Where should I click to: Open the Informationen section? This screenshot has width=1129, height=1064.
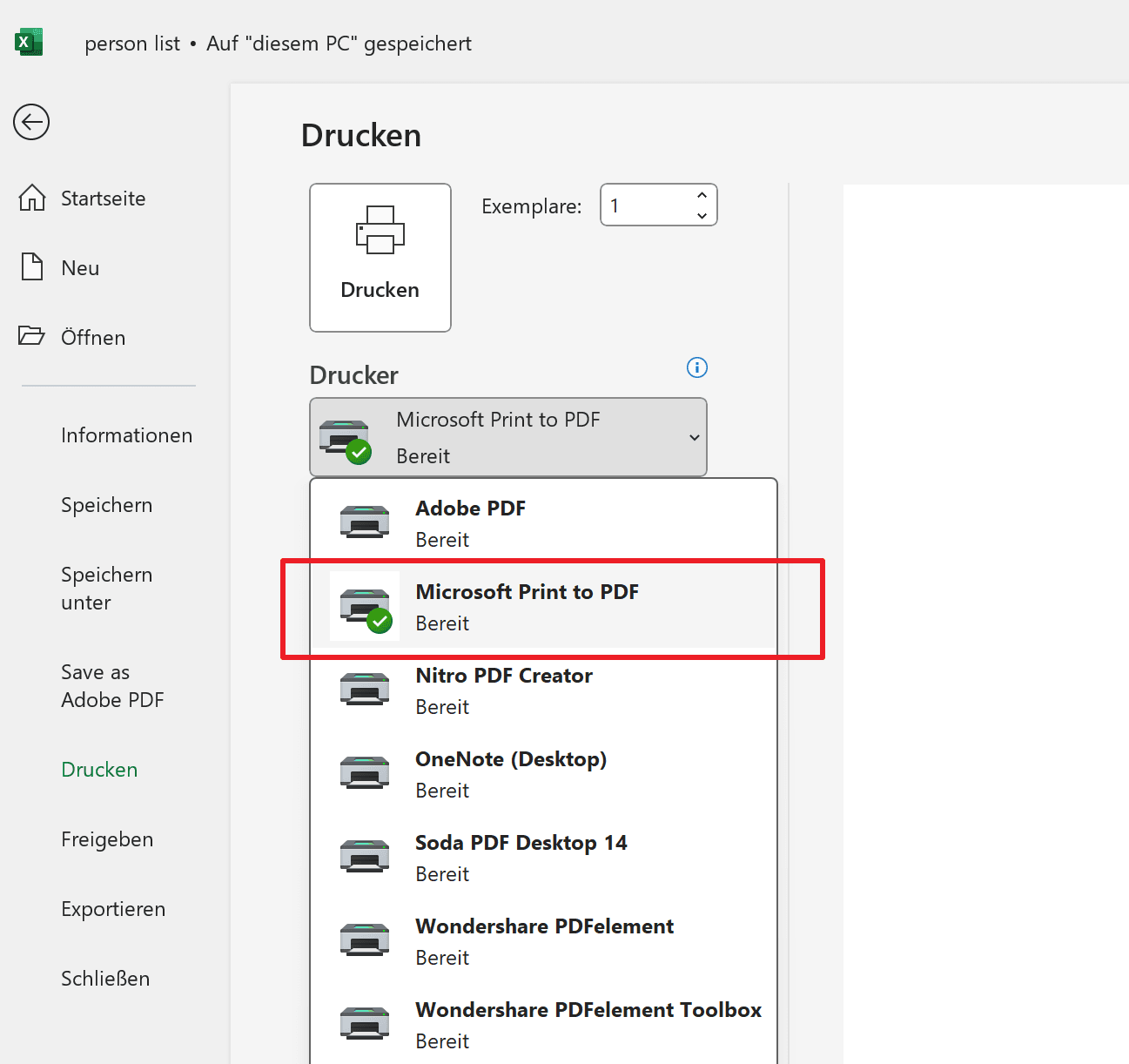click(x=127, y=435)
